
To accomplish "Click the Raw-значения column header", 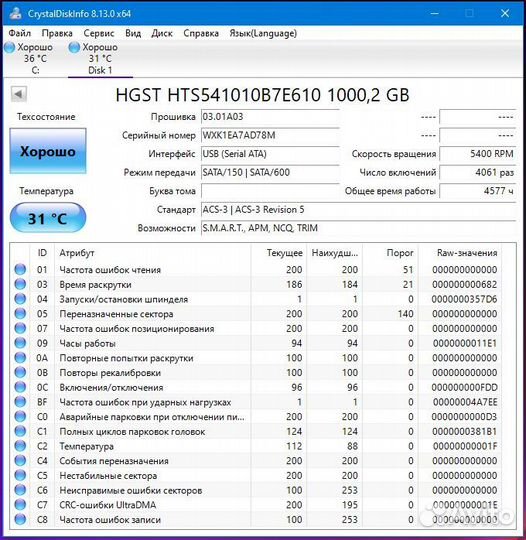I will click(460, 253).
